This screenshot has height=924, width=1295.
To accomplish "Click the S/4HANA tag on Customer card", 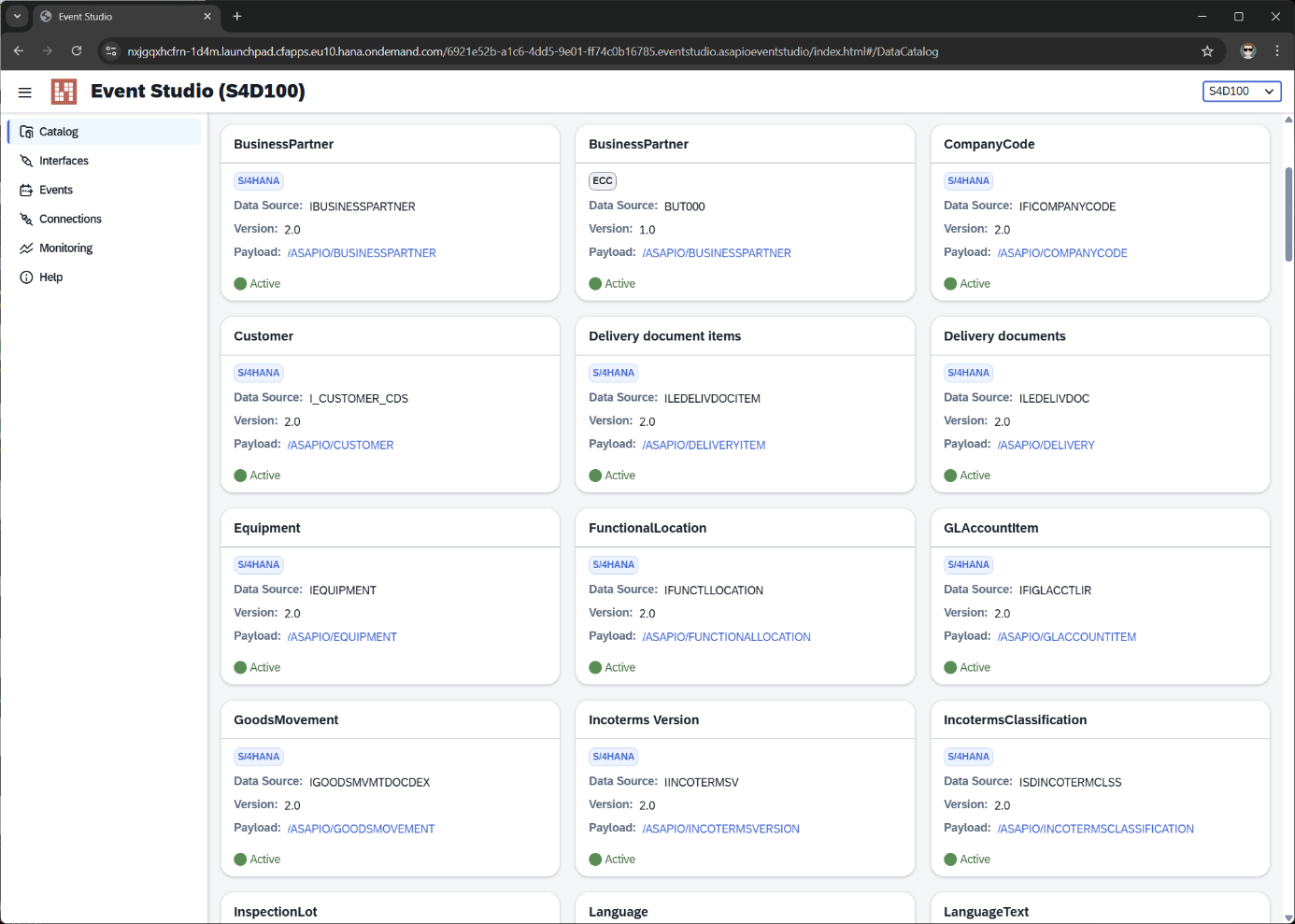I will (x=259, y=373).
